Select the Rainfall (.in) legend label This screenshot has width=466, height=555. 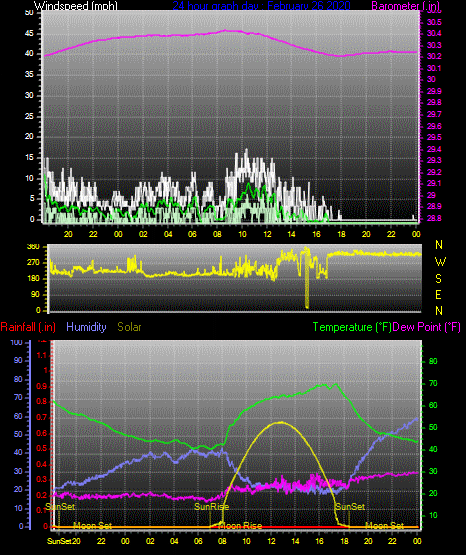pyautogui.click(x=28, y=327)
